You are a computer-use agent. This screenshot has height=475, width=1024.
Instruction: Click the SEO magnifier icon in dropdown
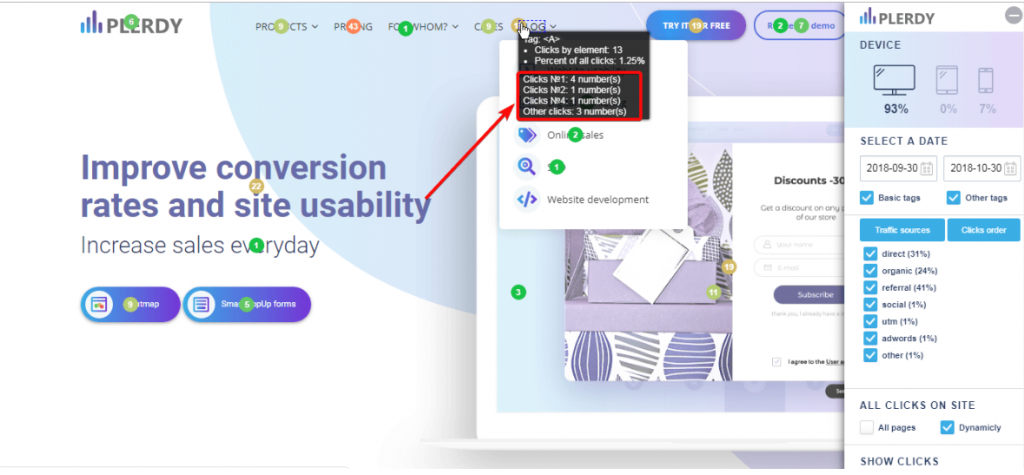(526, 167)
